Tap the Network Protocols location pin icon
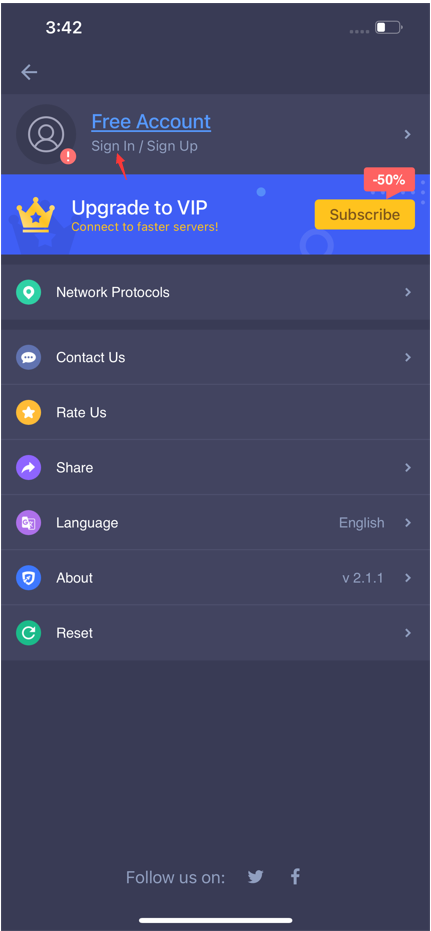This screenshot has width=431, height=931. pos(28,292)
